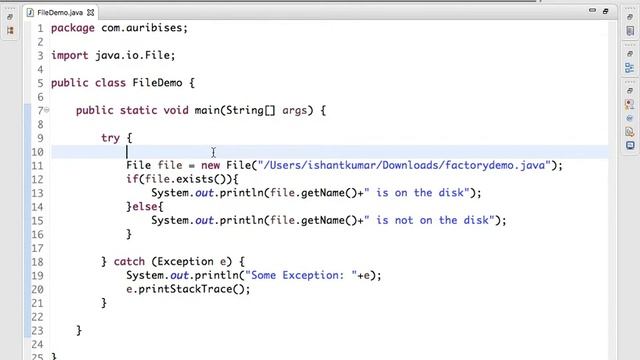Viewport: 640px width, 360px height.
Task: Close the FileDemo.java editor tab
Action: tap(90, 13)
